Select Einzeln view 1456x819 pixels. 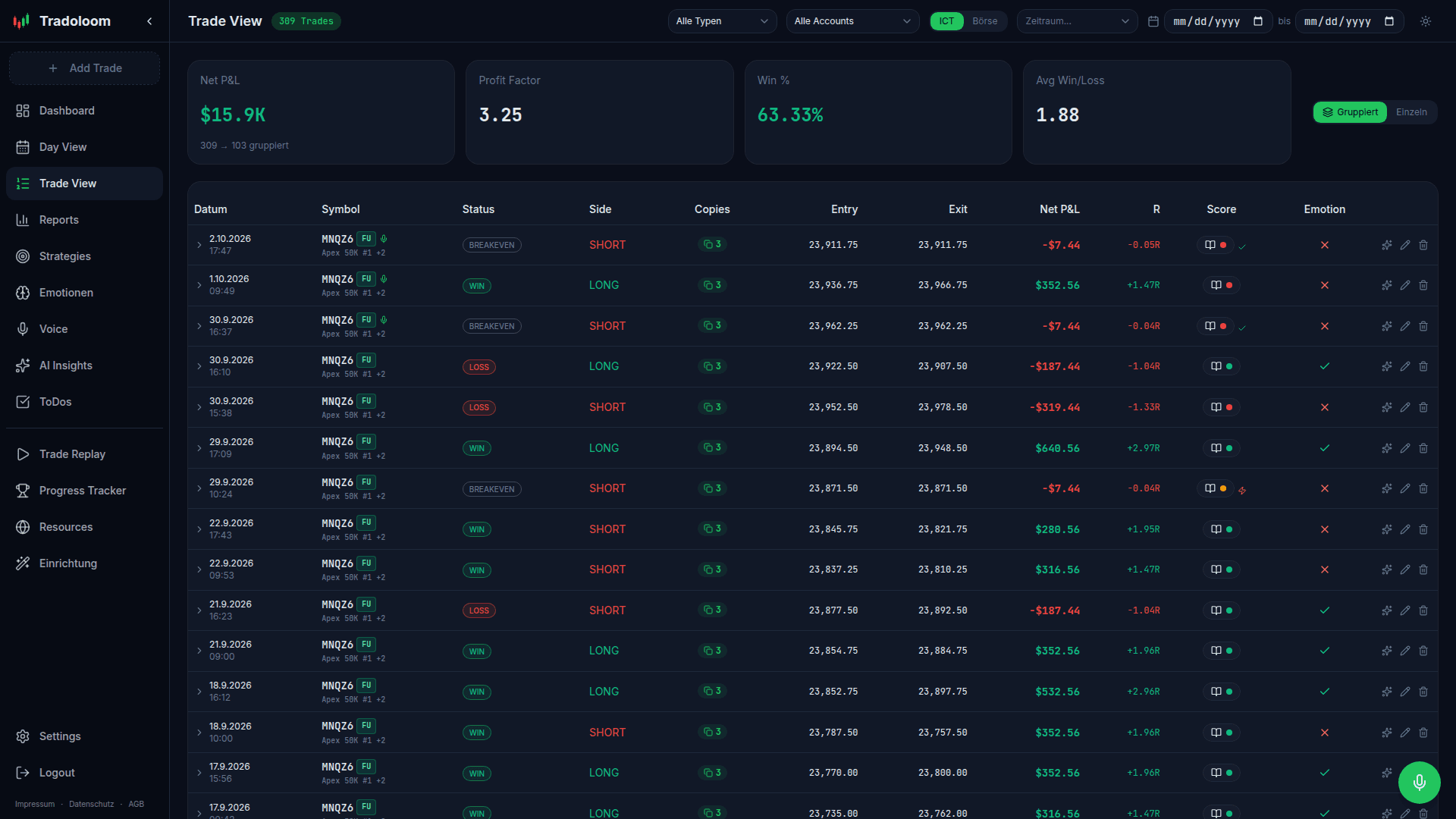1411,112
